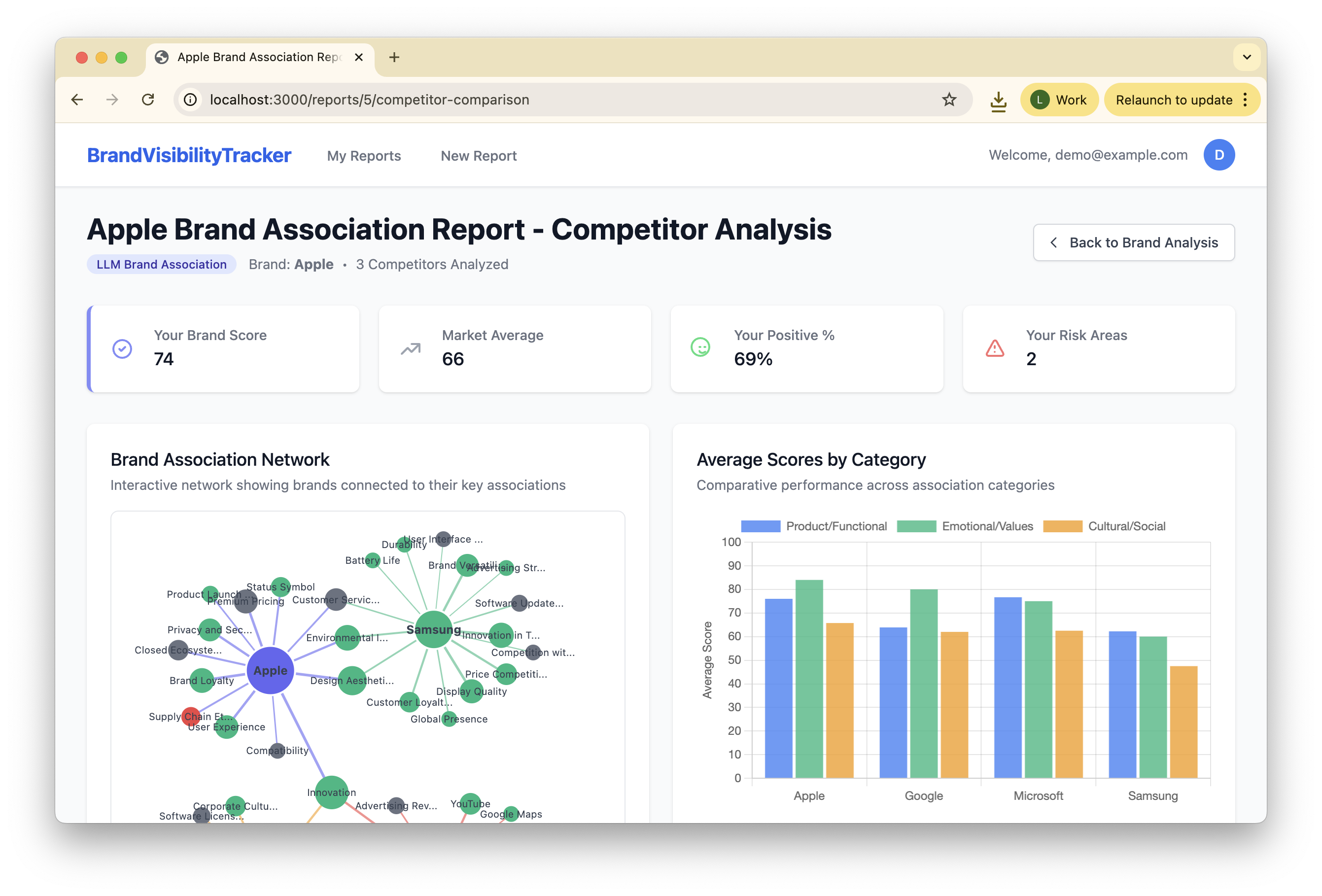Open the demo user avatar circle labeled D
1322x896 pixels.
[1219, 155]
